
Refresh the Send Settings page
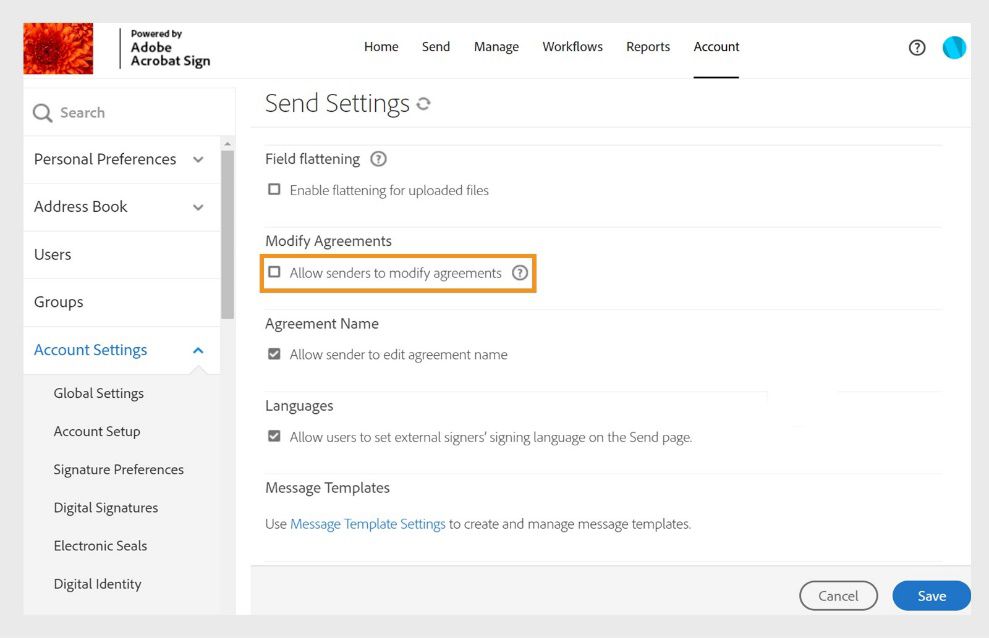point(422,103)
